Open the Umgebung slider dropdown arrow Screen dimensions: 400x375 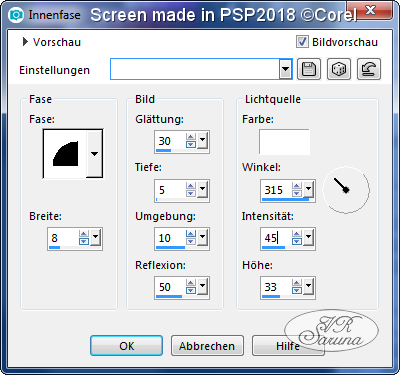tap(203, 237)
